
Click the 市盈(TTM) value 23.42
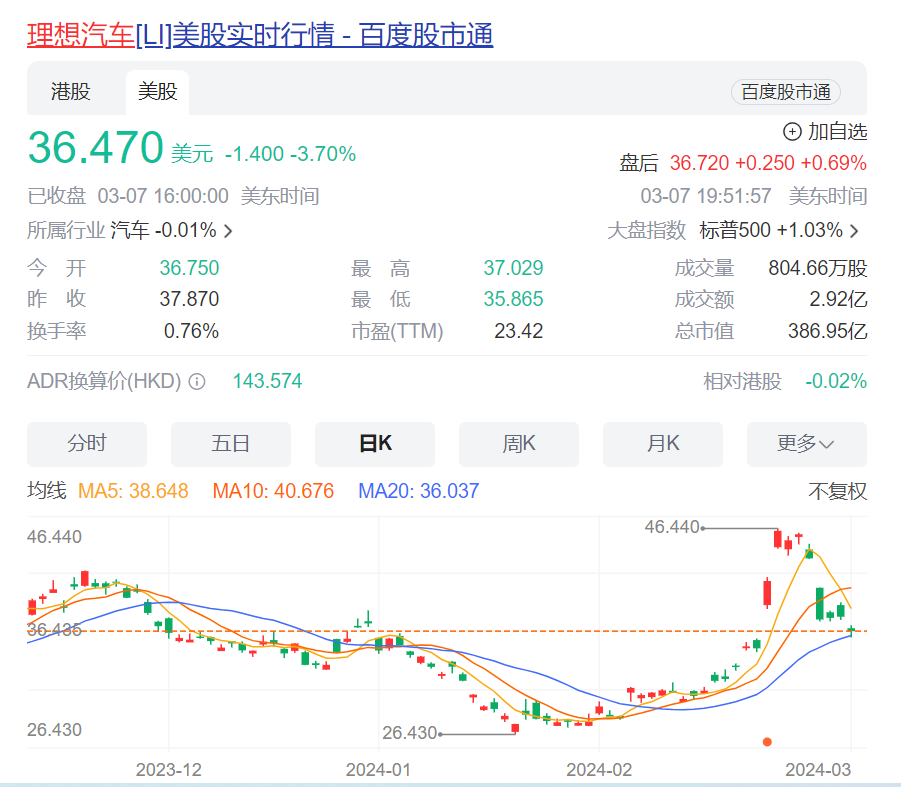click(x=518, y=331)
